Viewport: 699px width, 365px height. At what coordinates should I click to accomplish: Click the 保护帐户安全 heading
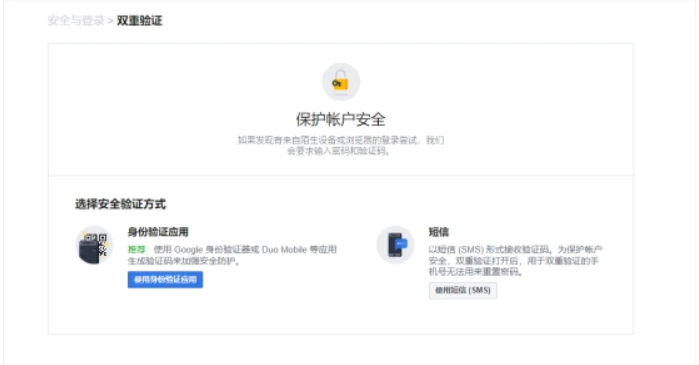click(341, 119)
